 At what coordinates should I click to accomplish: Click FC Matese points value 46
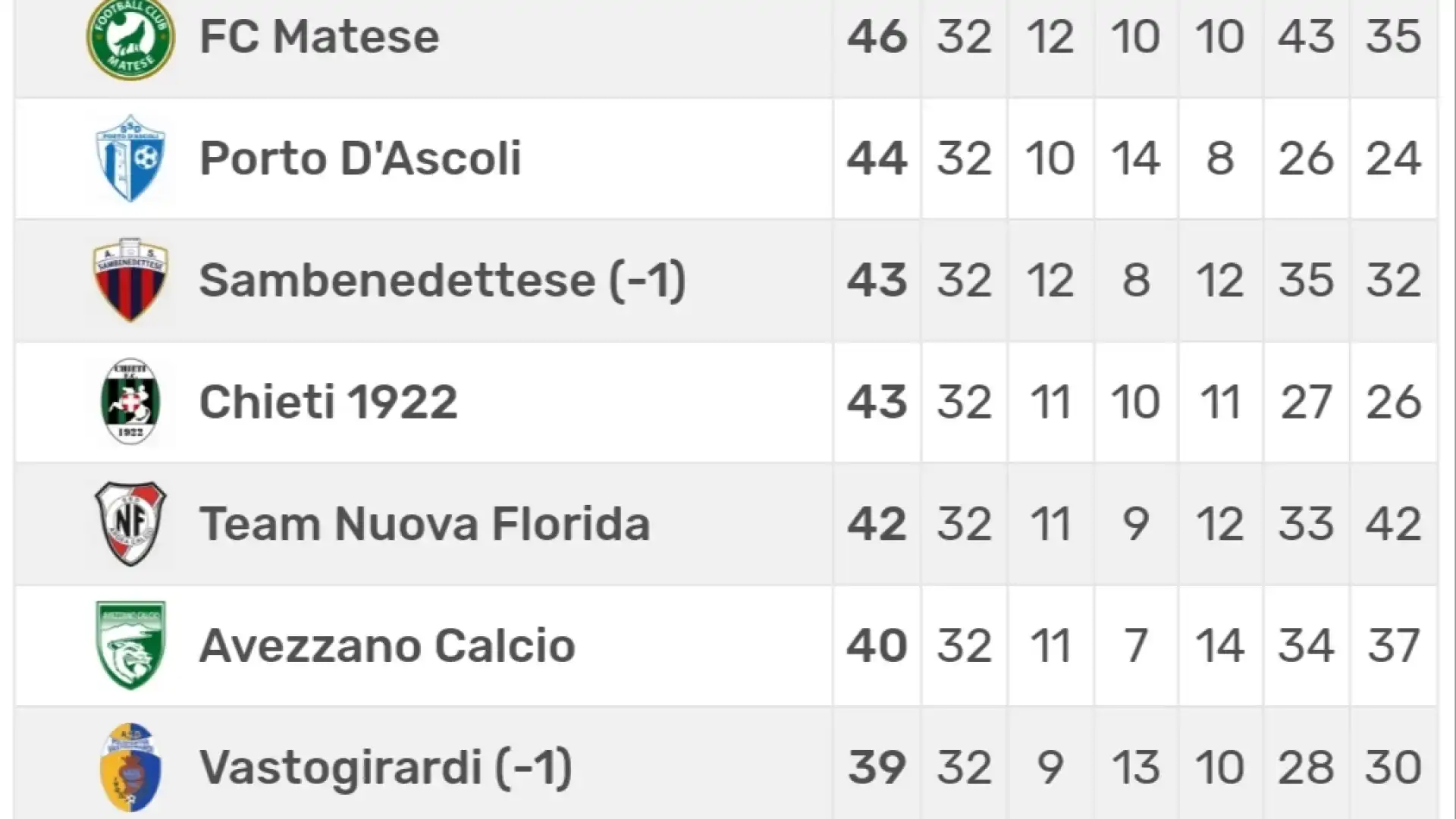[x=877, y=36]
